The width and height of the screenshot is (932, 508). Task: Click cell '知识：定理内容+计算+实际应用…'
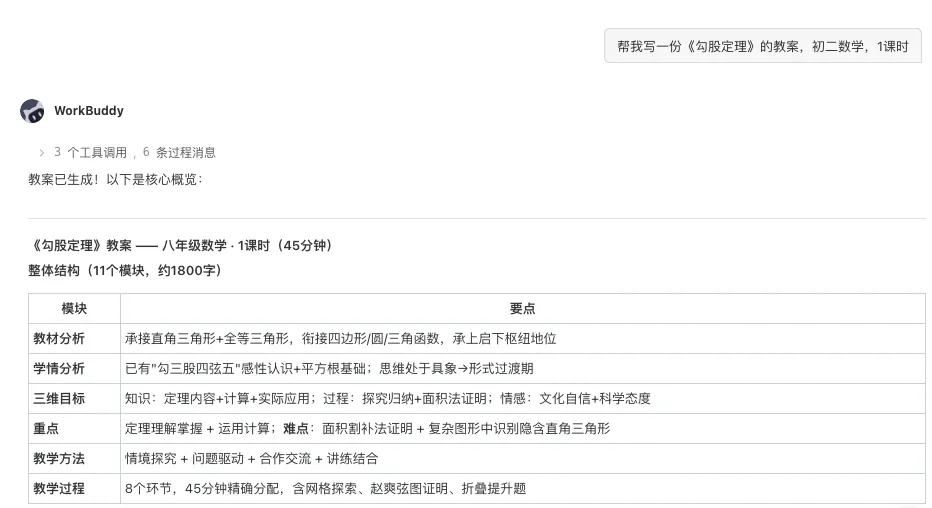522,399
